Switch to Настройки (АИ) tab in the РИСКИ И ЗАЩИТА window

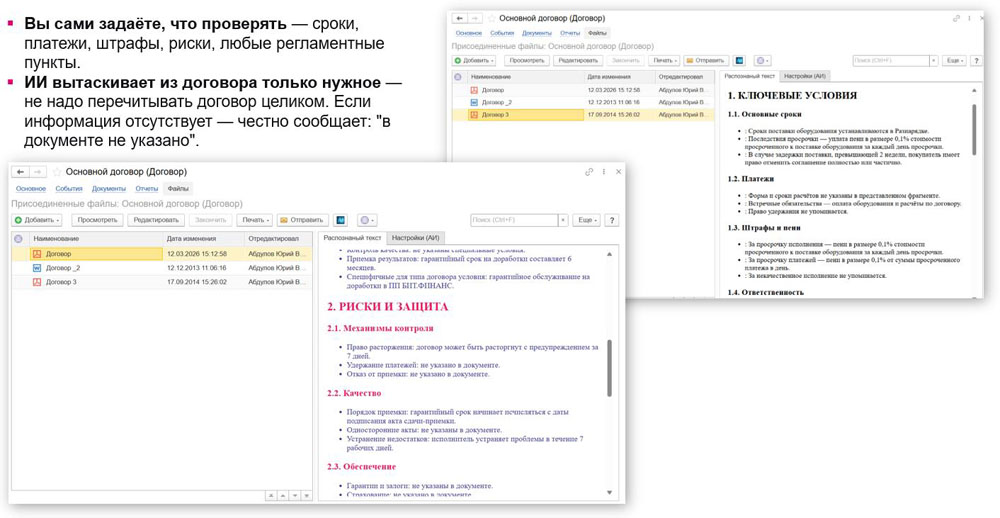point(416,238)
